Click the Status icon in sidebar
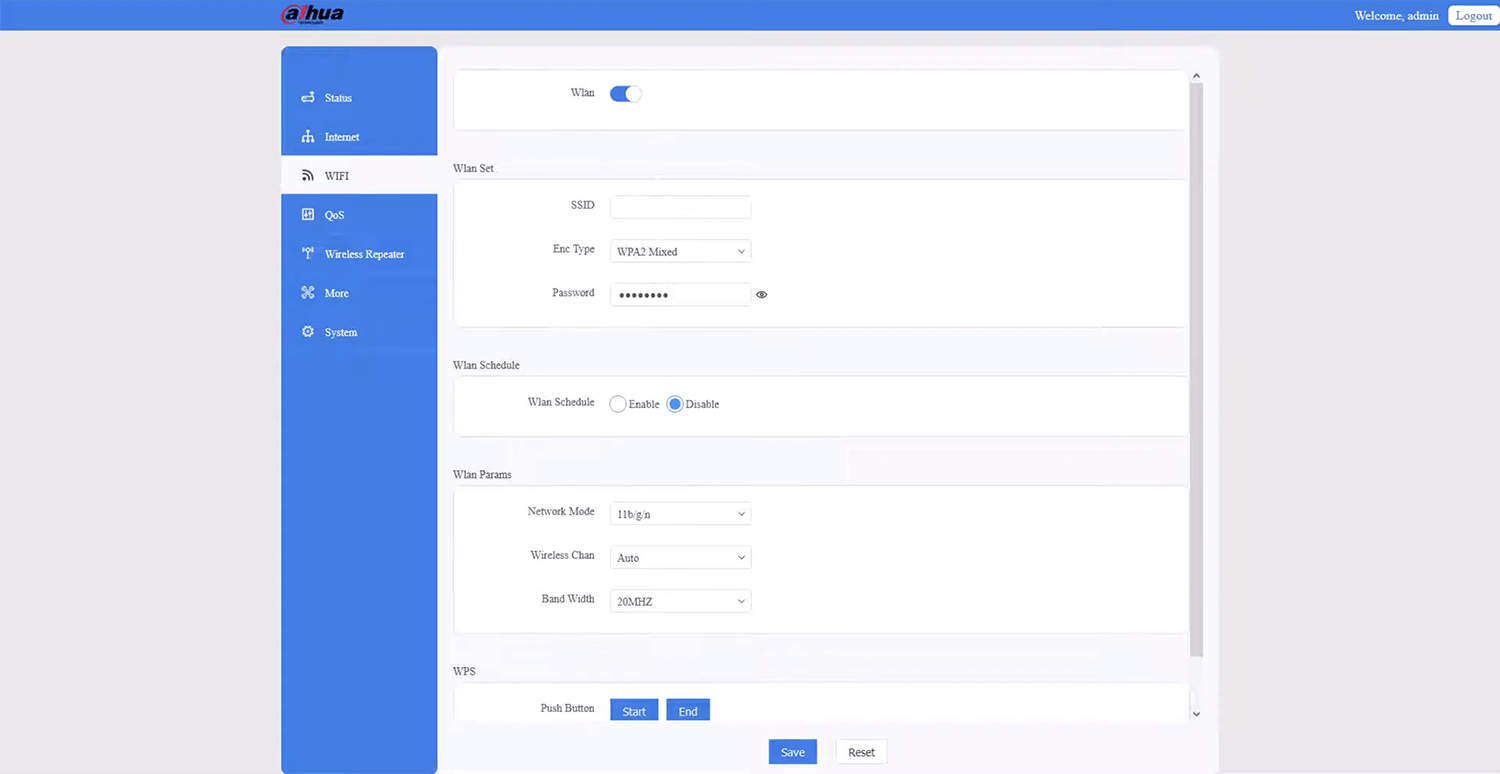The height and width of the screenshot is (774, 1500). coord(308,98)
